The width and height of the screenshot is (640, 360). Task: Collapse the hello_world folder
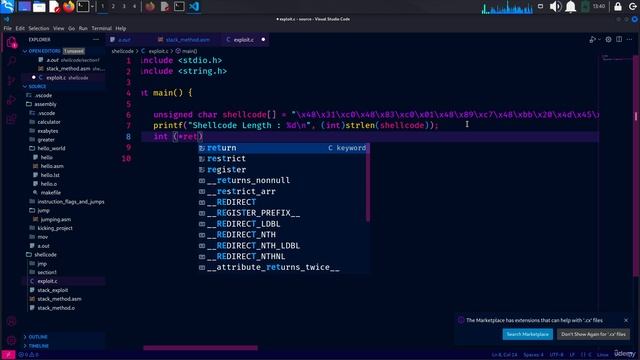[51, 149]
